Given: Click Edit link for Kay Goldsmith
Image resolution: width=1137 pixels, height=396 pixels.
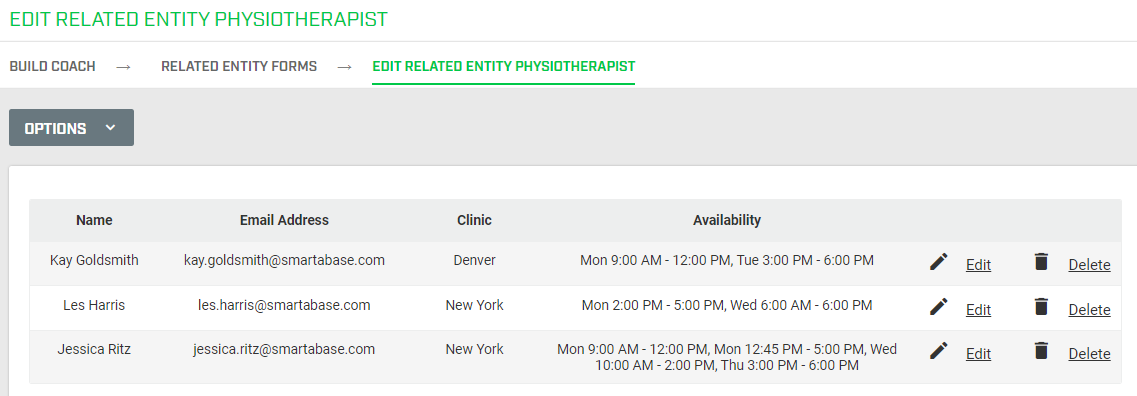Looking at the screenshot, I should [978, 265].
